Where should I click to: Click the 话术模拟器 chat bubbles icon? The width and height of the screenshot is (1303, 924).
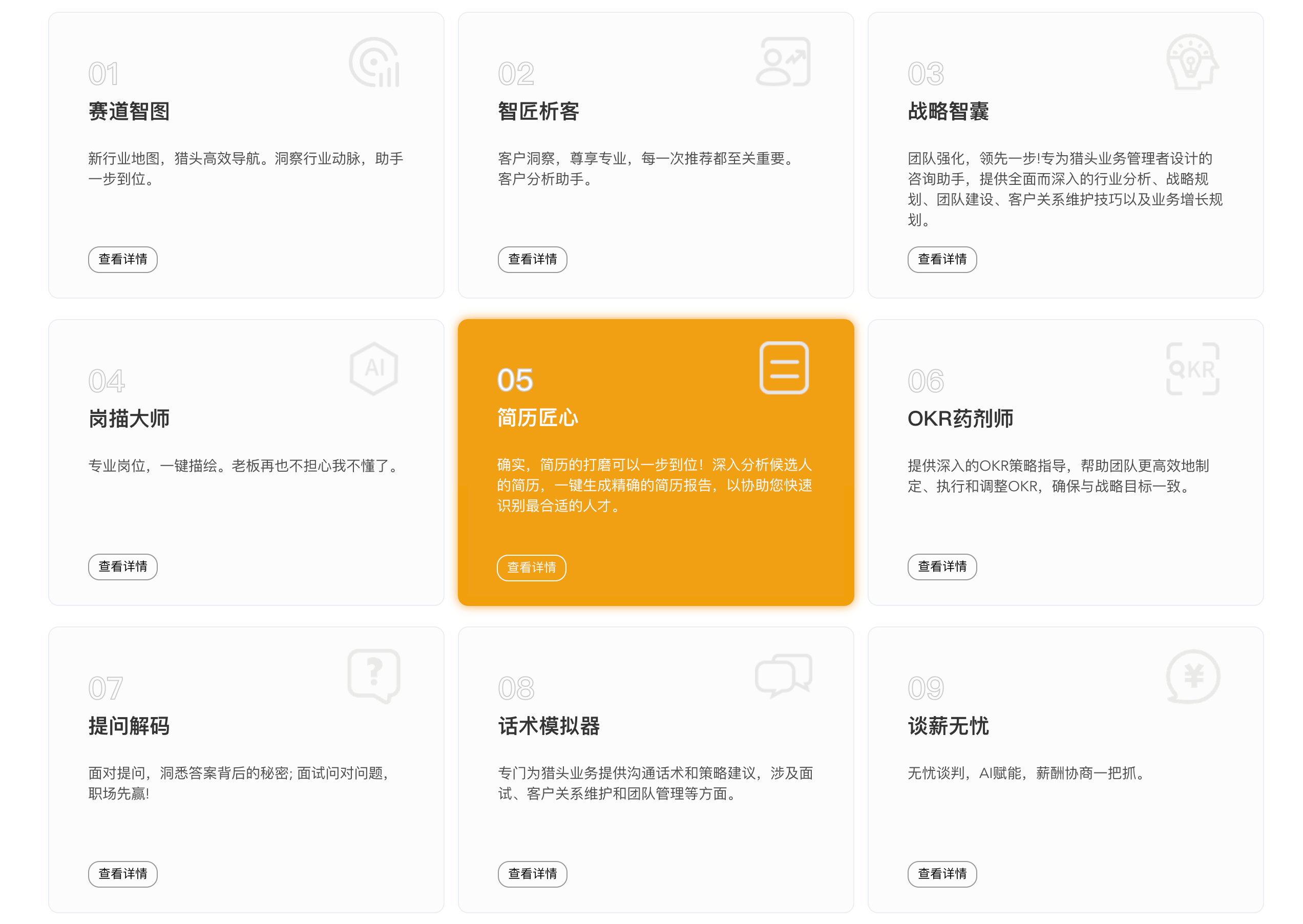pos(783,676)
